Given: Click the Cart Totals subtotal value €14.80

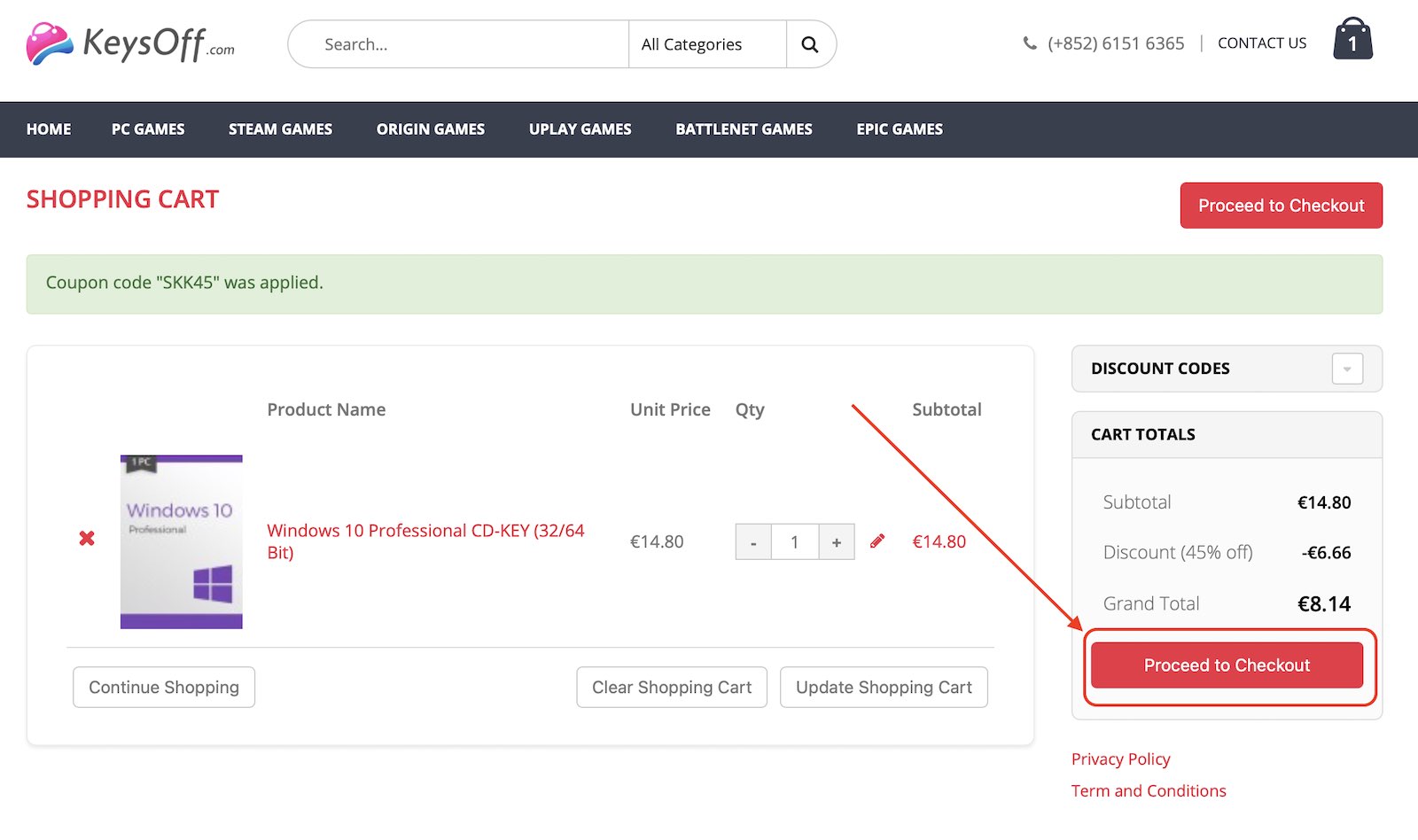Looking at the screenshot, I should point(1324,502).
